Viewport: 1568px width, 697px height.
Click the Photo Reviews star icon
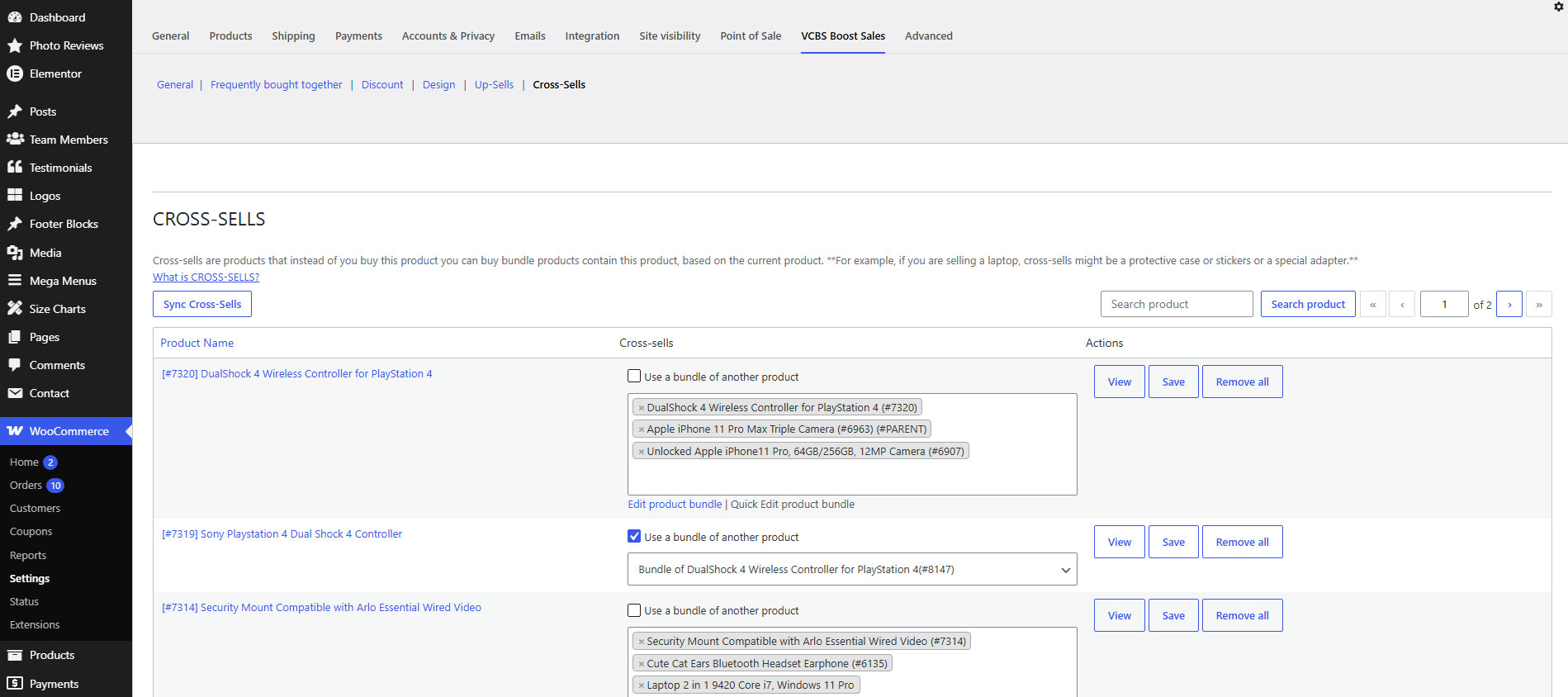tap(15, 45)
